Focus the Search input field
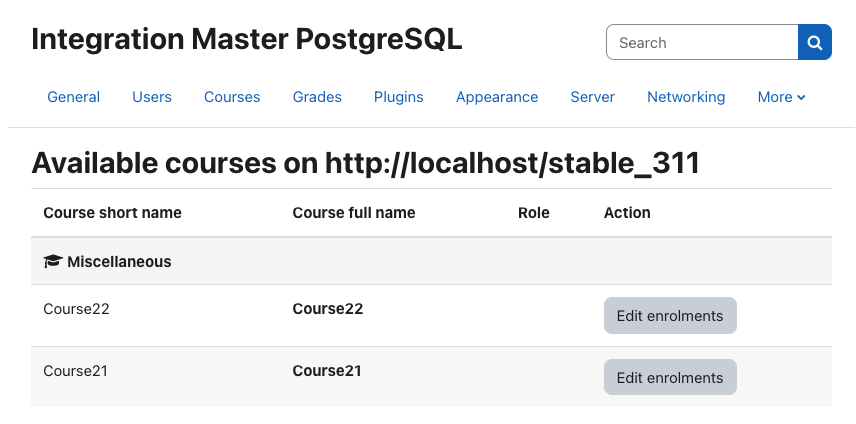 (x=702, y=42)
